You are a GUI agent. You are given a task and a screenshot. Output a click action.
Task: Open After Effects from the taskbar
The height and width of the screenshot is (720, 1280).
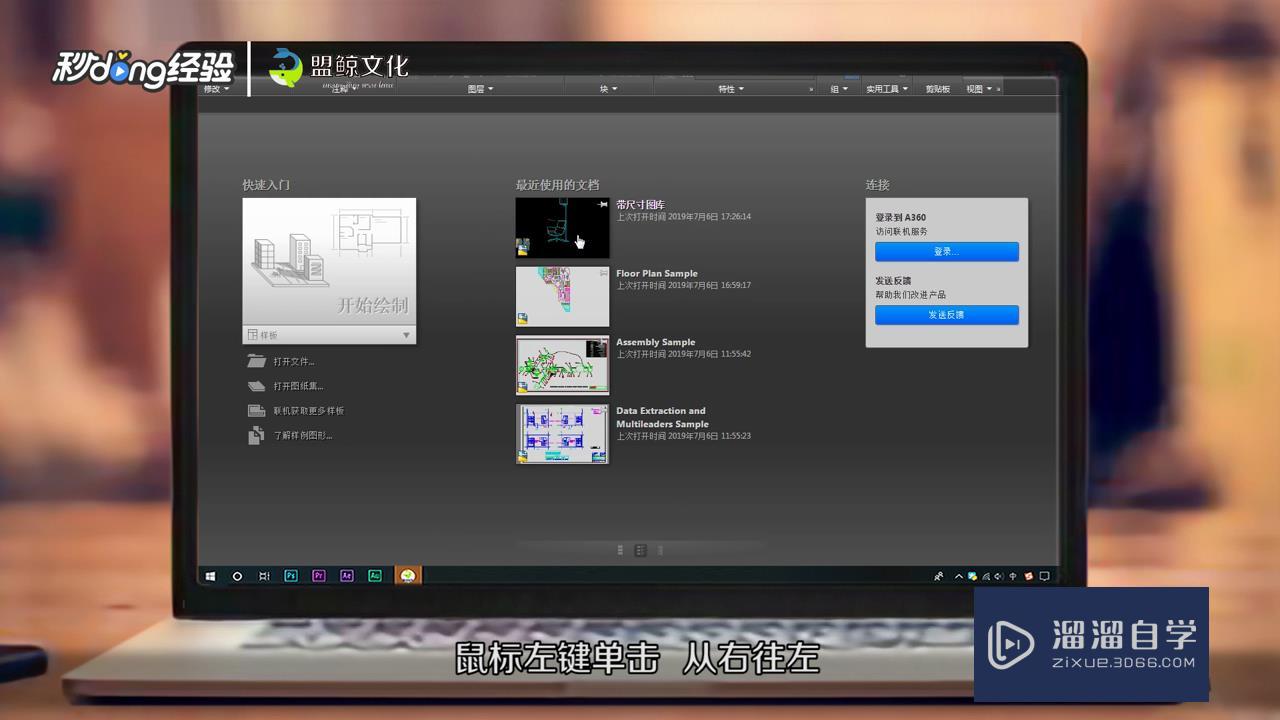point(346,576)
